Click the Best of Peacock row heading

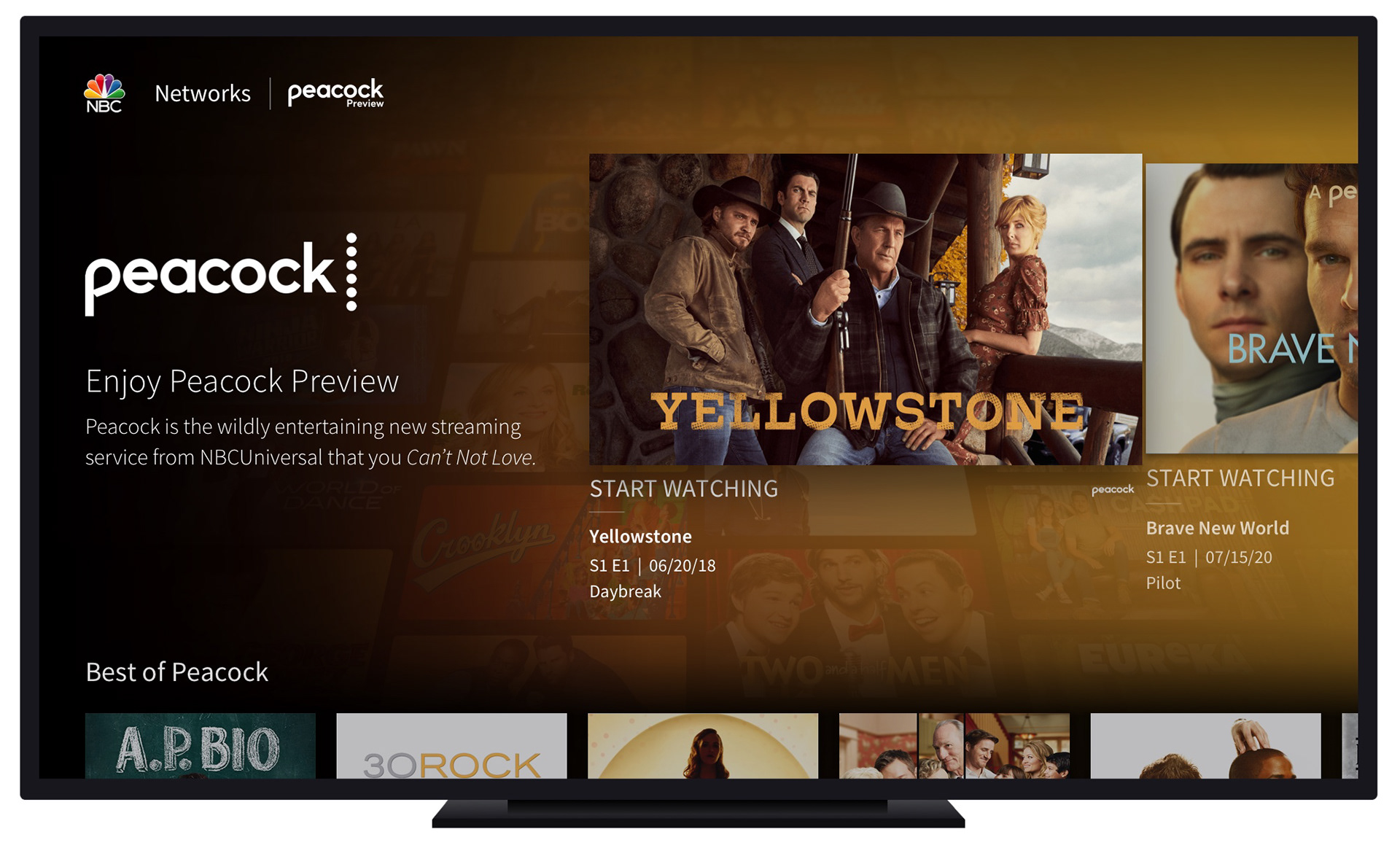tap(177, 672)
